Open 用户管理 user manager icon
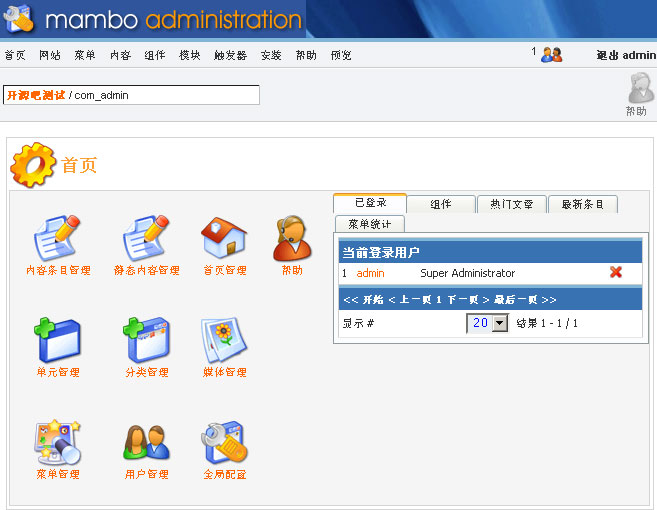Viewport: 657px width, 510px height. [x=146, y=442]
